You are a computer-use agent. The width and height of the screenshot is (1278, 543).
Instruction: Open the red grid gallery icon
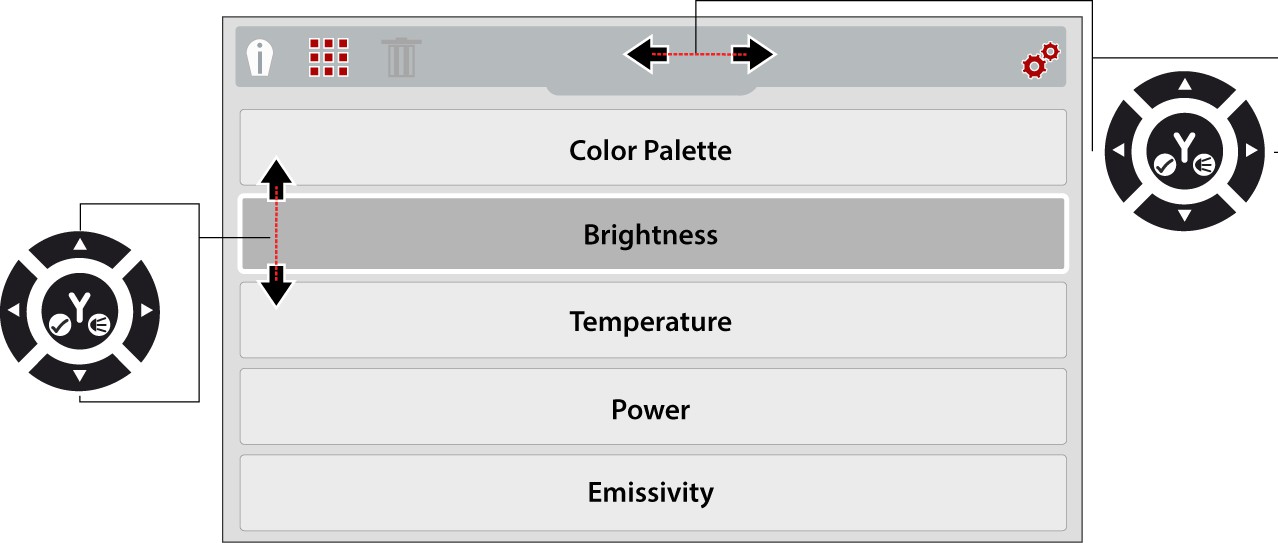coord(328,58)
